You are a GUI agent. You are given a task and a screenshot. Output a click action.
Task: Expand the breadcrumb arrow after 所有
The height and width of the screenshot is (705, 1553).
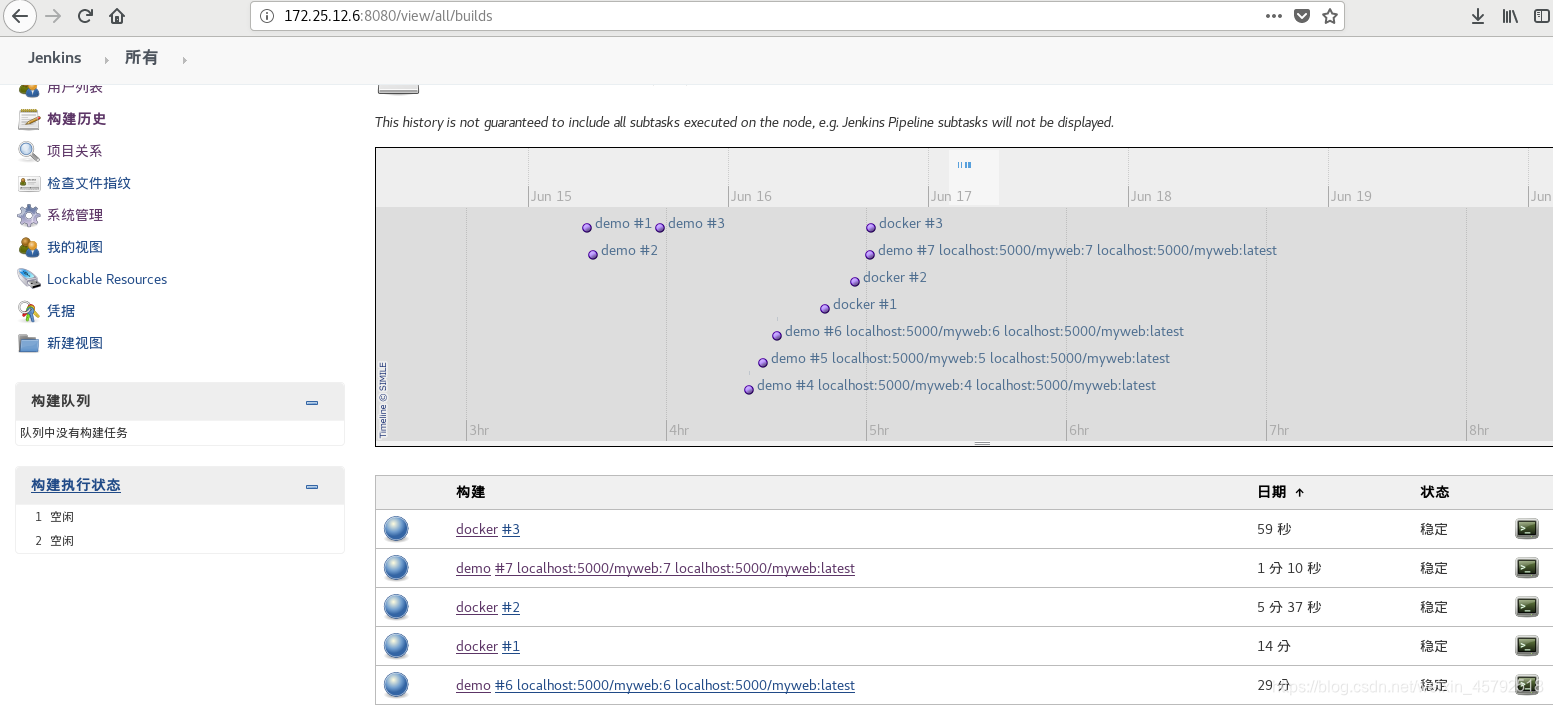[184, 60]
